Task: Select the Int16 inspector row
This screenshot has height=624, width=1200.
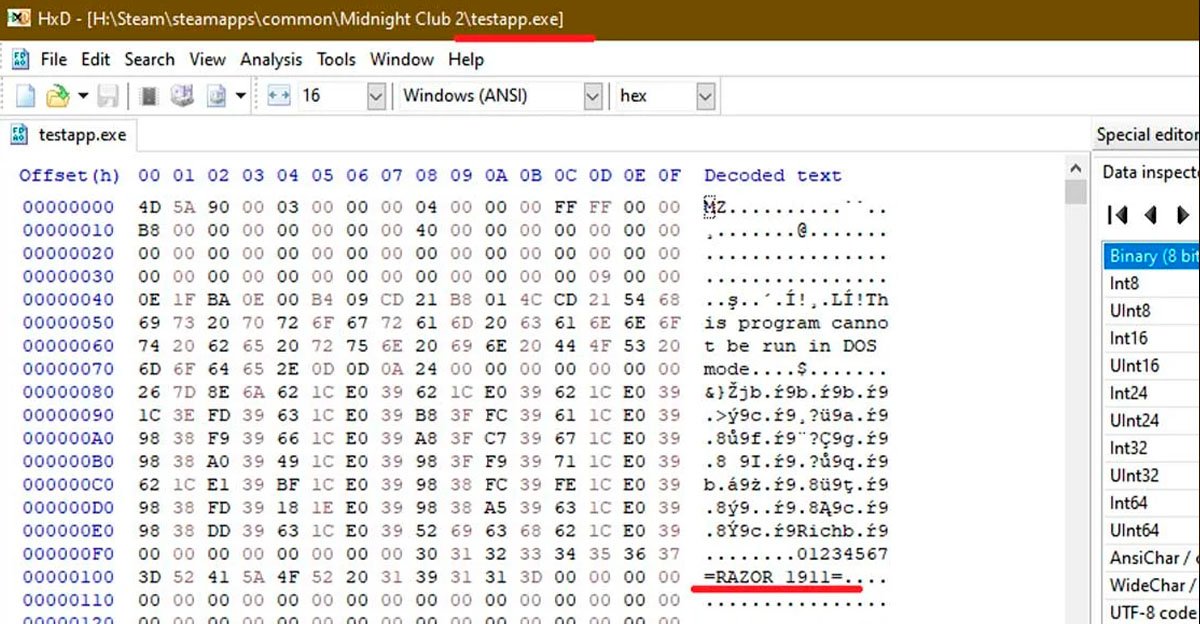Action: click(x=1152, y=338)
